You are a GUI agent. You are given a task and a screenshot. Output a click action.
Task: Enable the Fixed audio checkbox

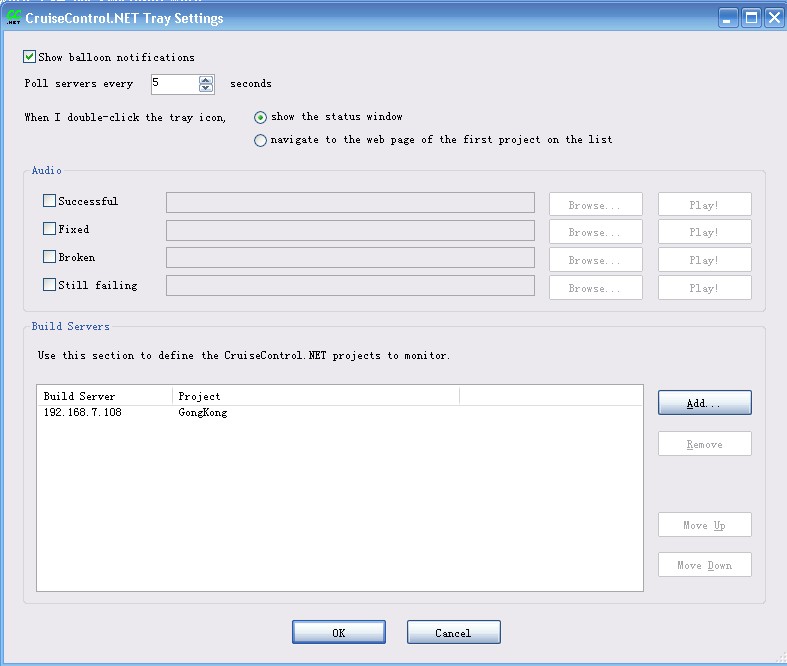point(49,229)
